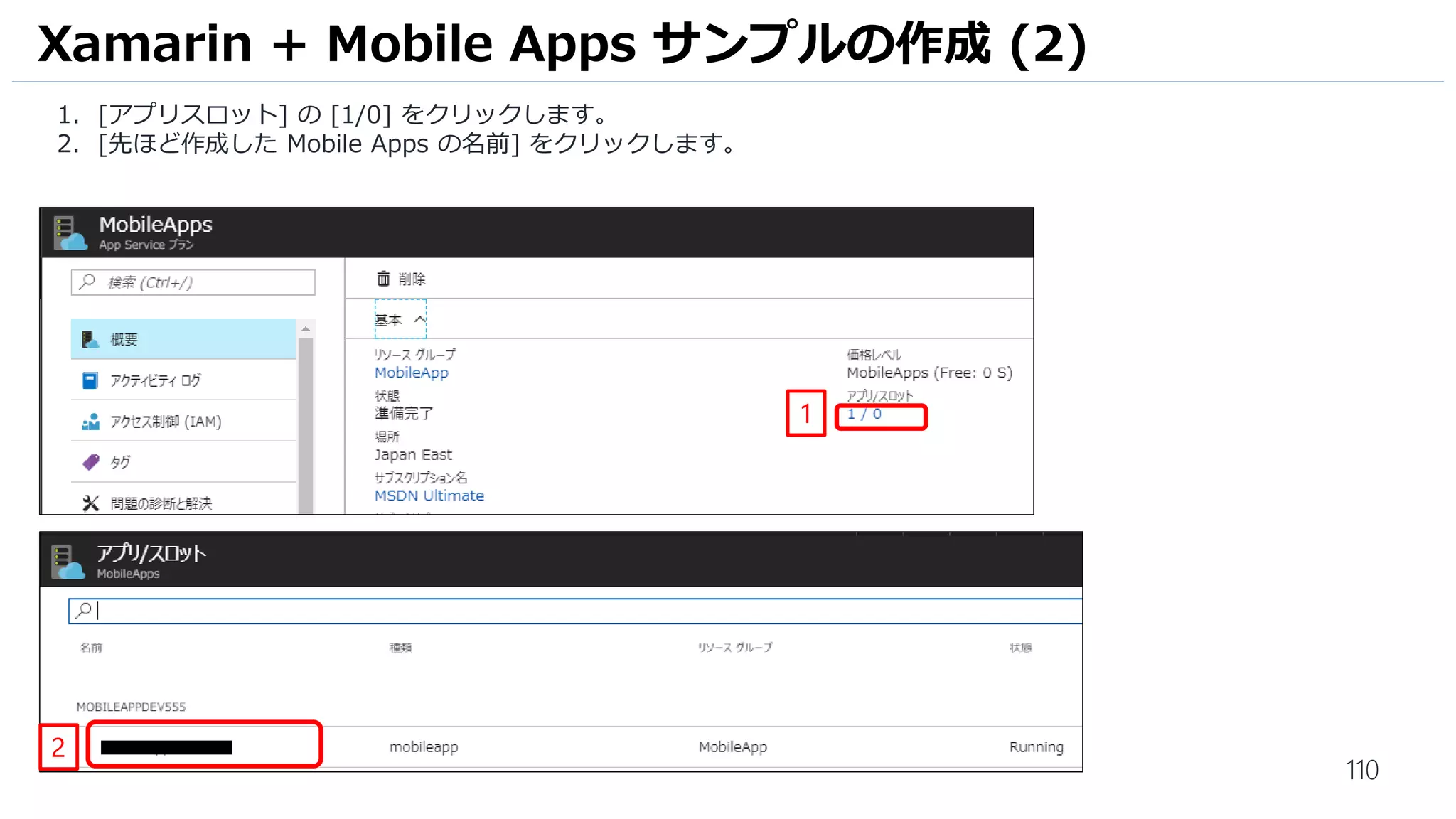This screenshot has height=819, width=1456.
Task: Sort by the 種類 column header
Action: (x=401, y=648)
